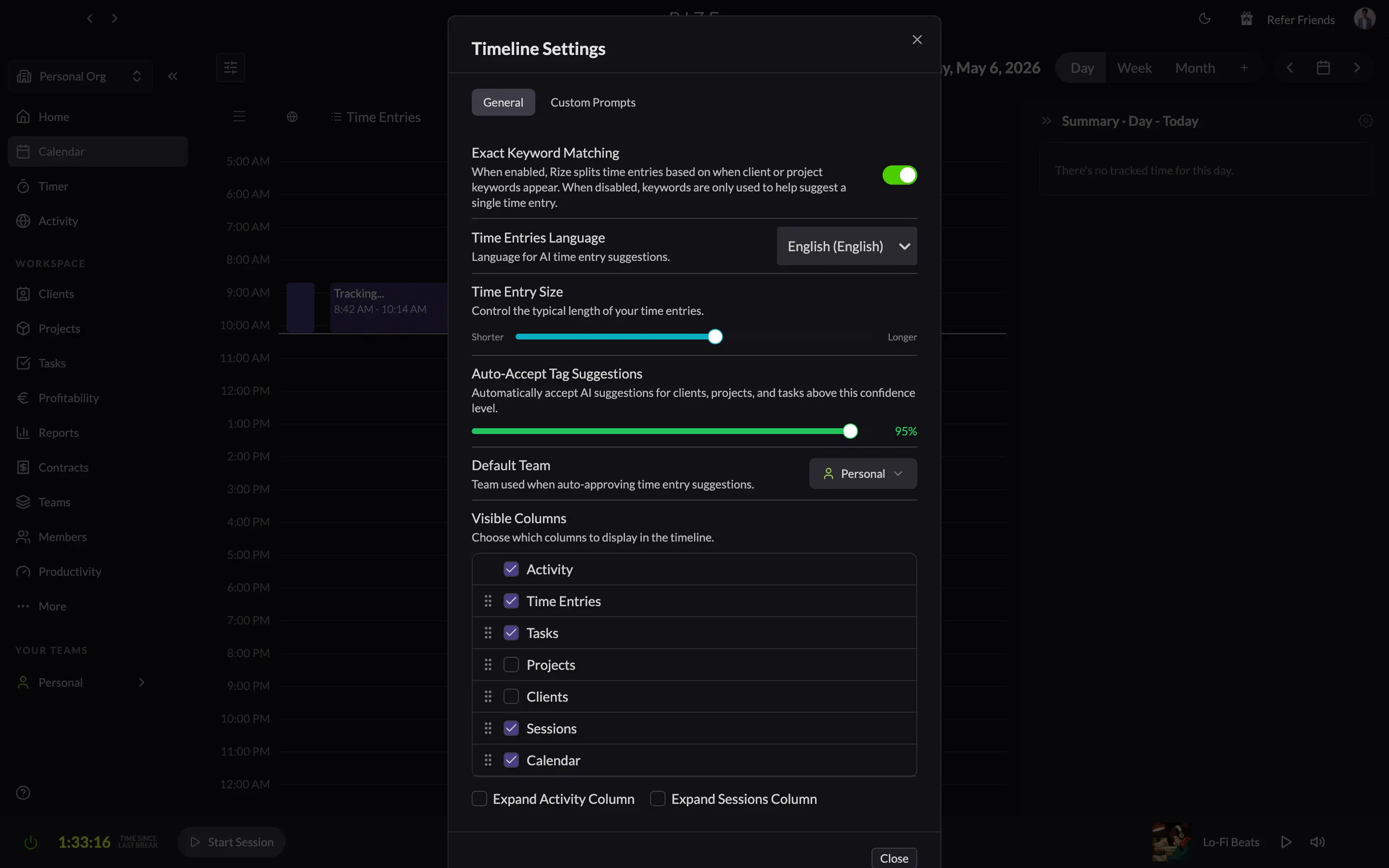Check the Clients column checkbox
The image size is (1389, 868).
pos(511,696)
